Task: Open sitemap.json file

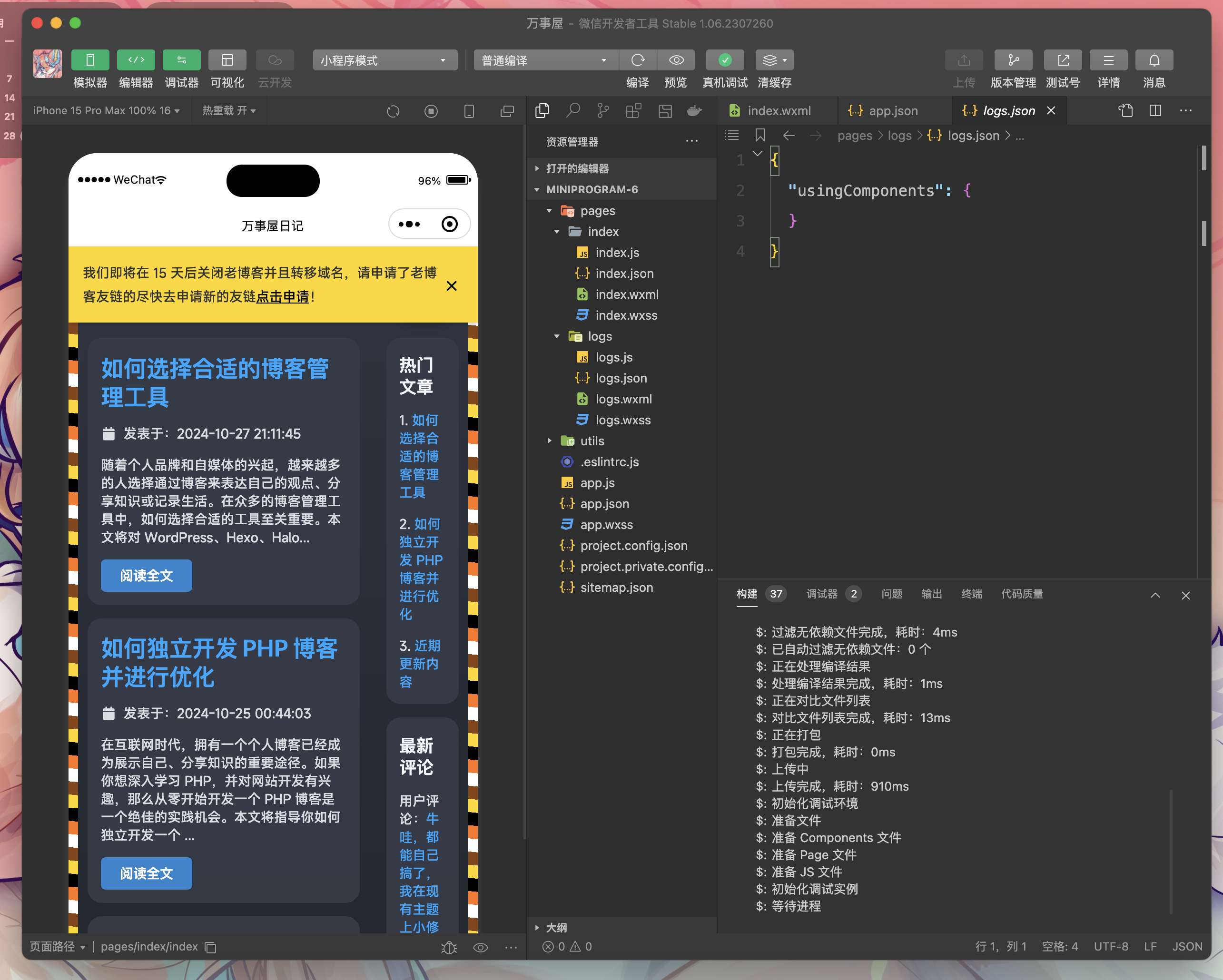Action: click(x=622, y=588)
